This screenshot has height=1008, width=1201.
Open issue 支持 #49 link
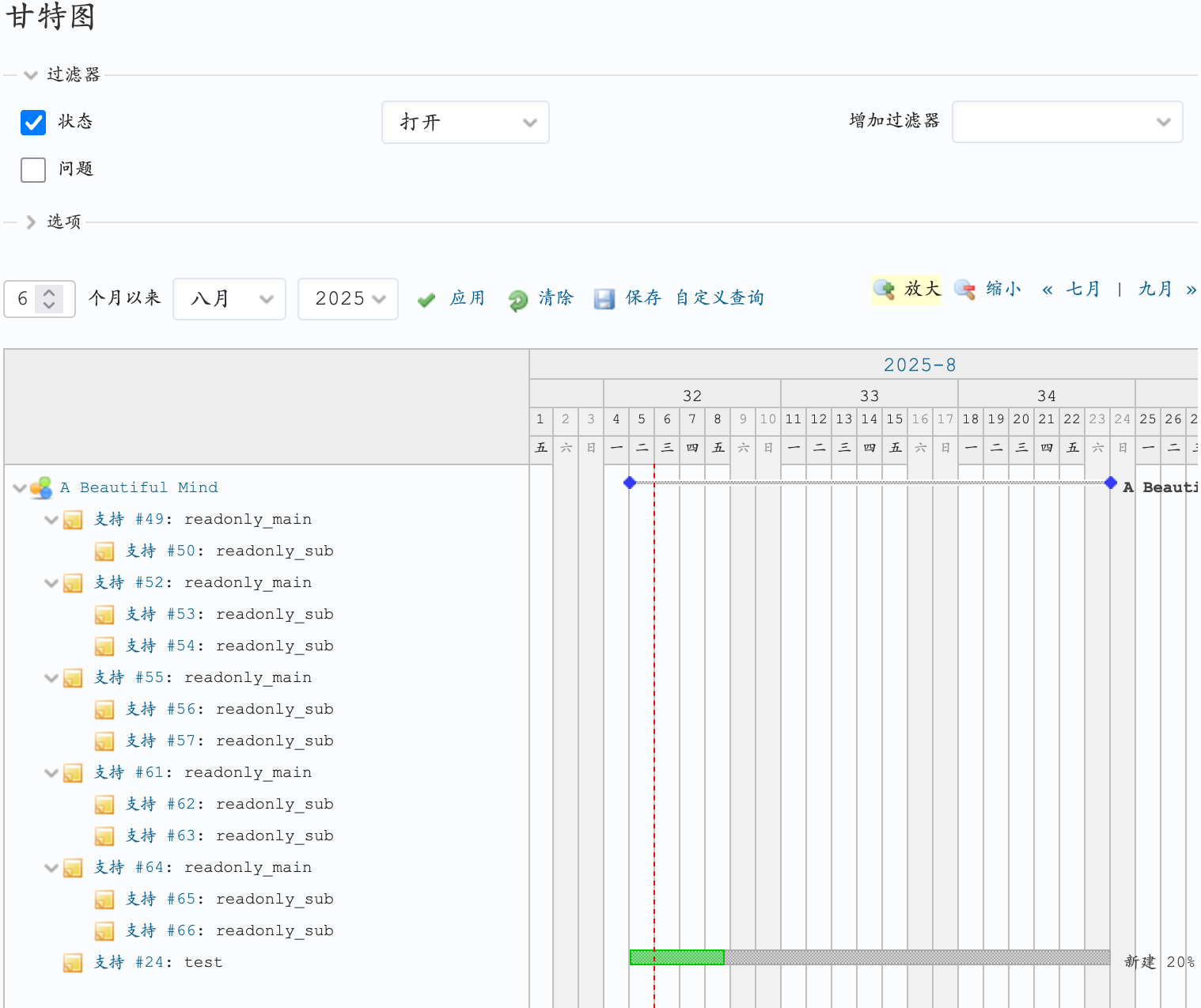point(129,519)
